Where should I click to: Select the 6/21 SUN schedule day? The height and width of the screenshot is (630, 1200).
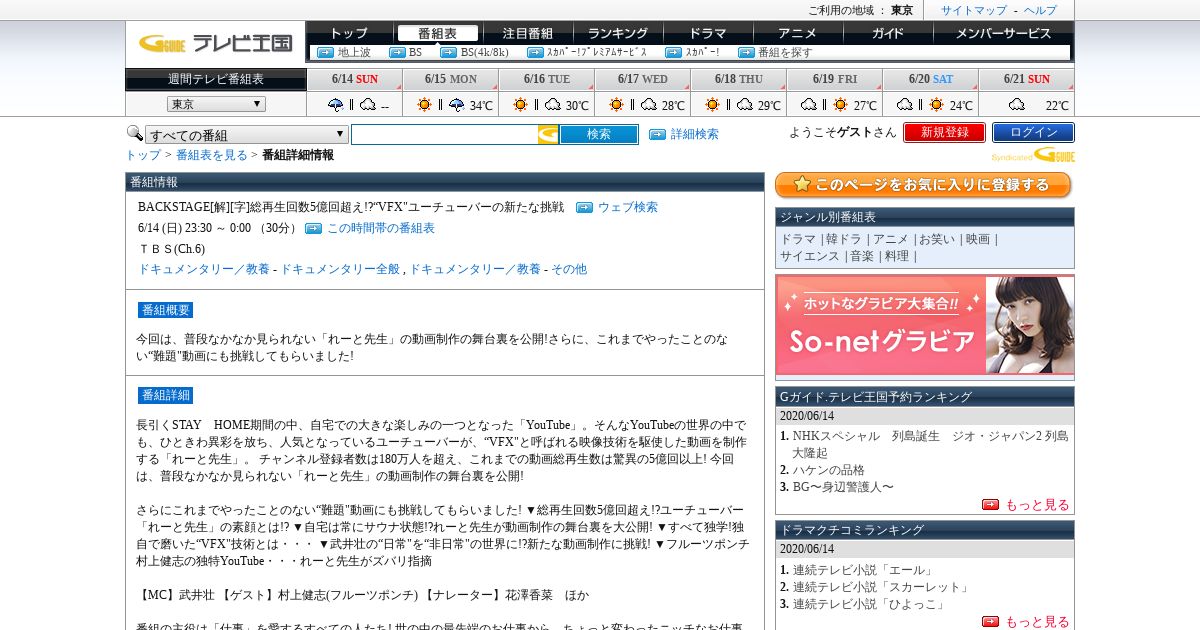(x=1026, y=79)
